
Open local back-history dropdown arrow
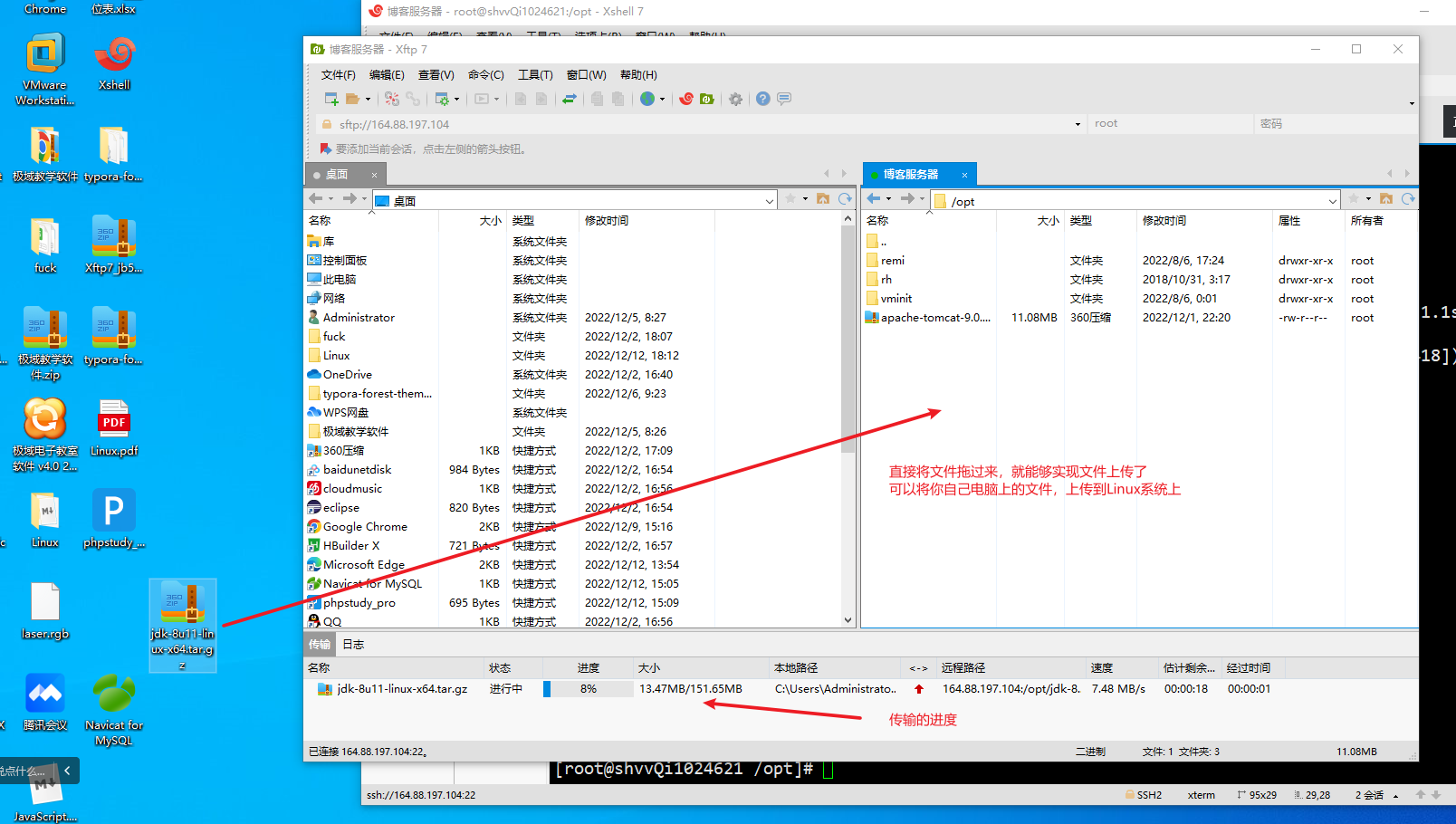[x=330, y=199]
